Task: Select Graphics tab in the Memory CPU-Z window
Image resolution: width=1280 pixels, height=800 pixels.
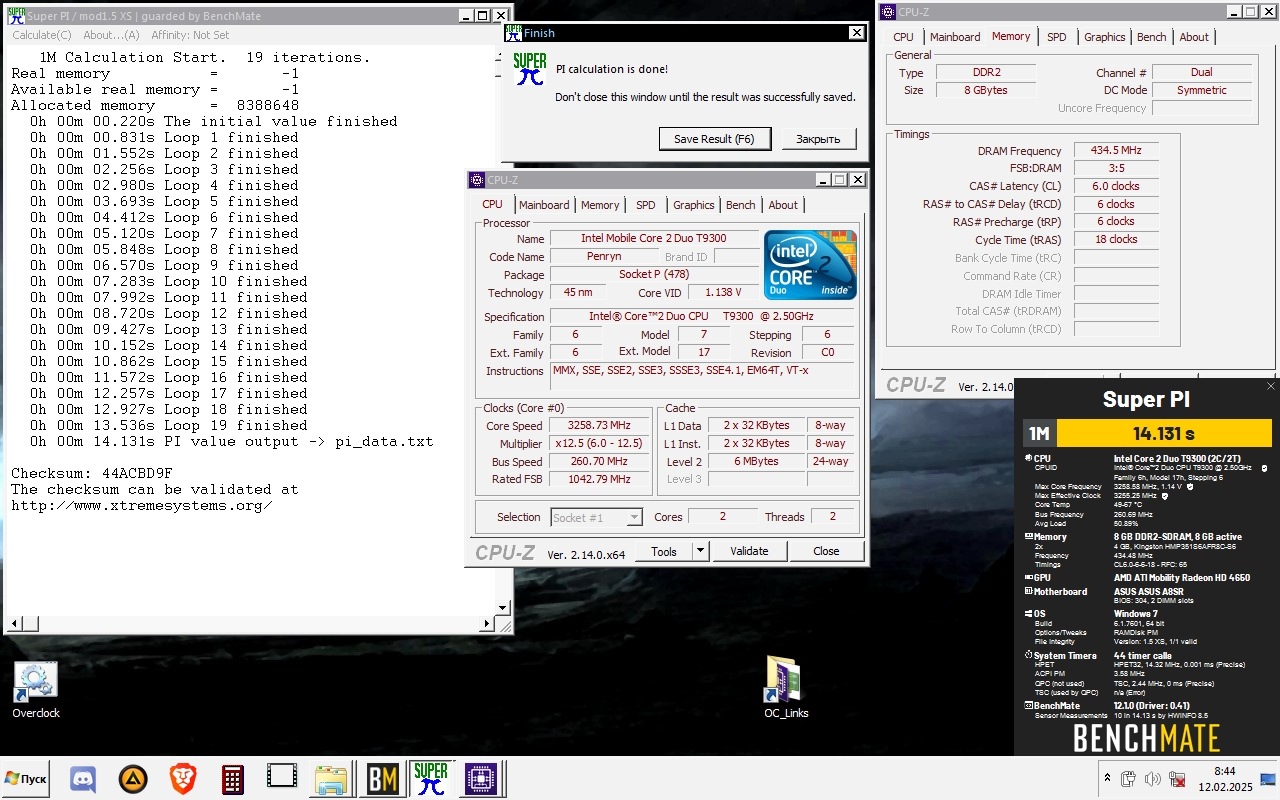Action: [x=1104, y=37]
